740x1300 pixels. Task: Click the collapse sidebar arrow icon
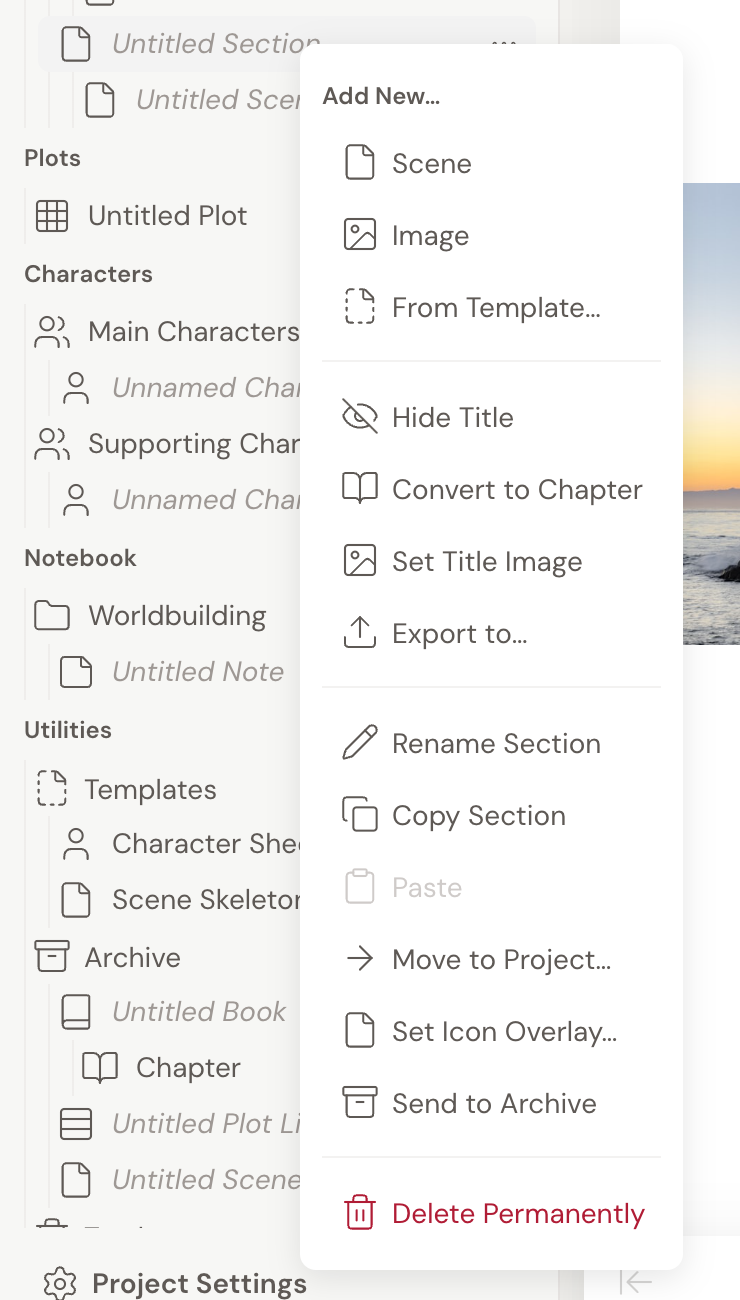636,1281
